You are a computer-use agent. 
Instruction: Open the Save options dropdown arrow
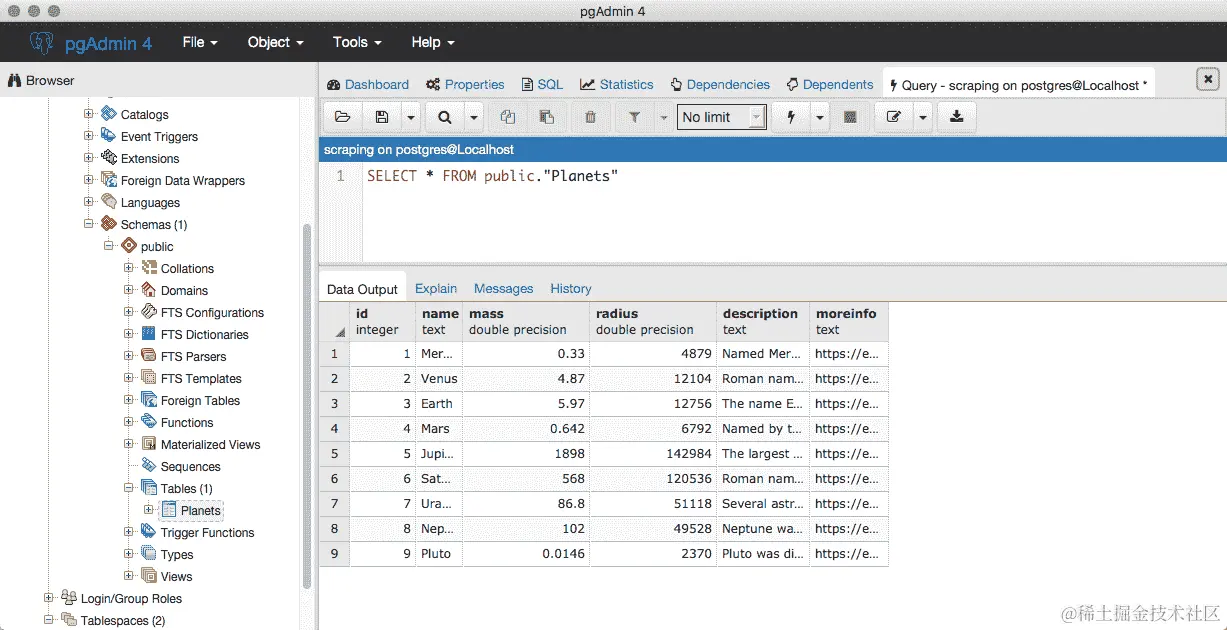pyautogui.click(x=411, y=117)
